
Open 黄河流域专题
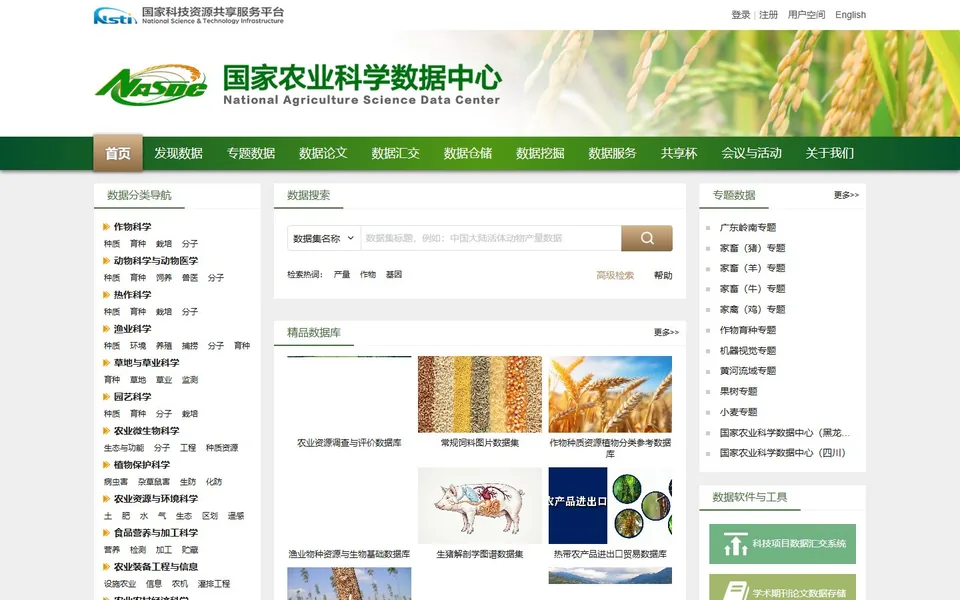coord(748,371)
